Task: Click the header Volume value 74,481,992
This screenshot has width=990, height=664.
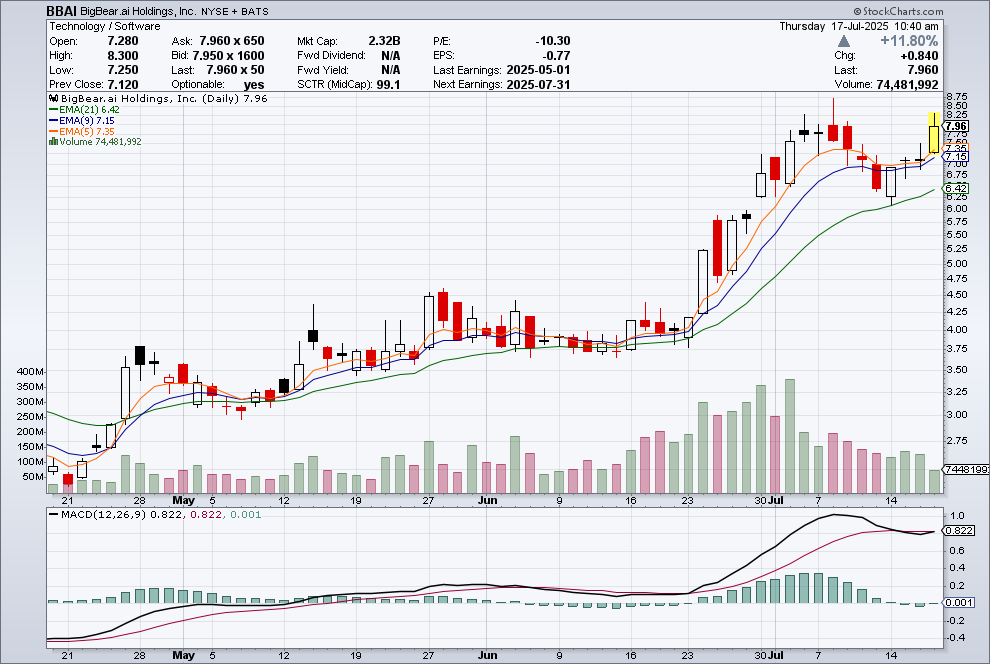Action: [907, 85]
